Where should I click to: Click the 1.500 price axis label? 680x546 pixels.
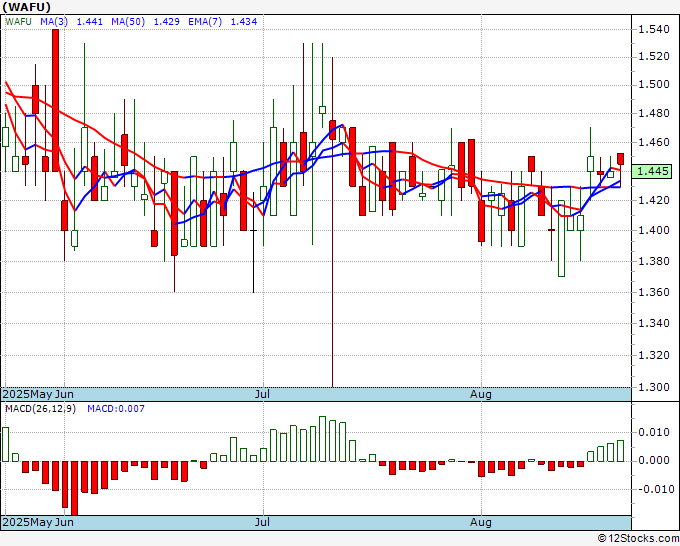click(x=654, y=85)
